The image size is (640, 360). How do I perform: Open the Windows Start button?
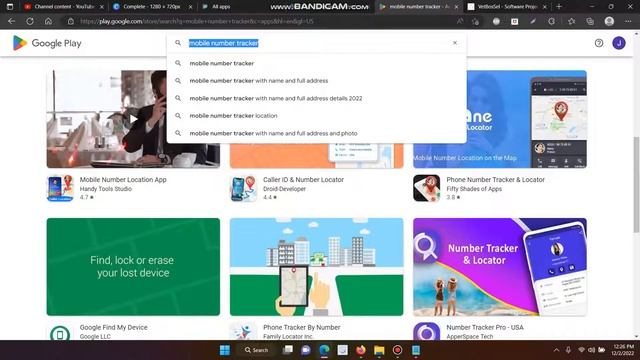pyautogui.click(x=224, y=350)
